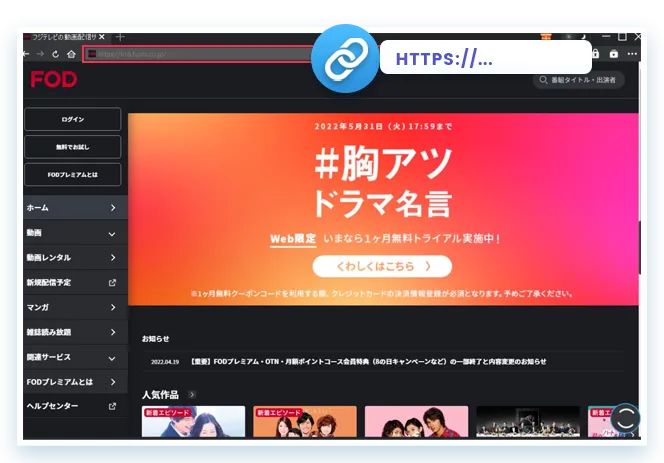Reload the page with the refresh icon
This screenshot has width=664, height=463.
55,54
